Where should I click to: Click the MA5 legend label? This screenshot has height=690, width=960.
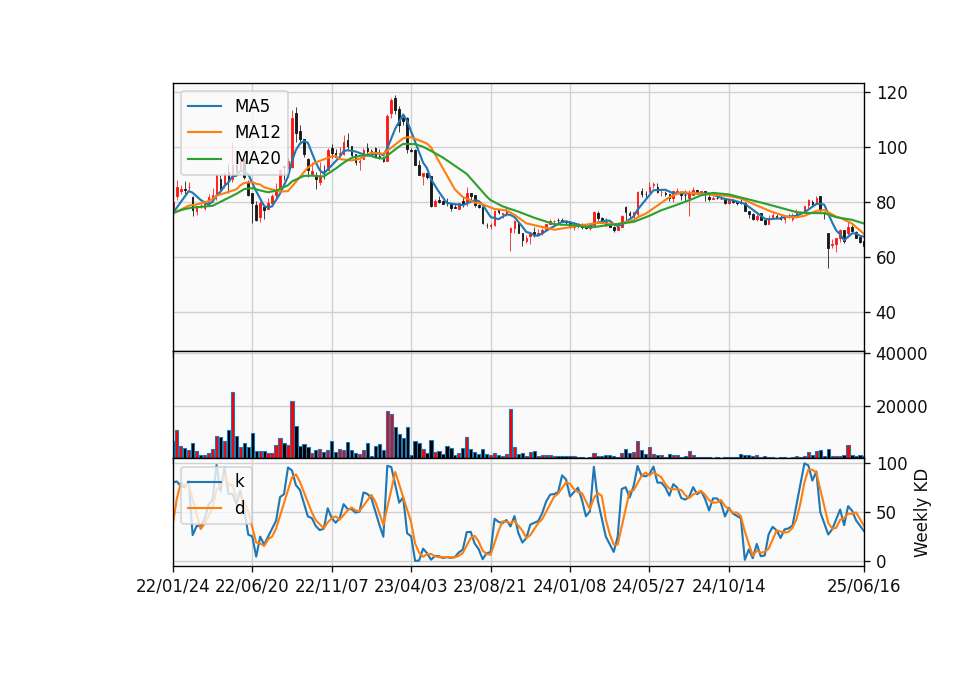252,106
